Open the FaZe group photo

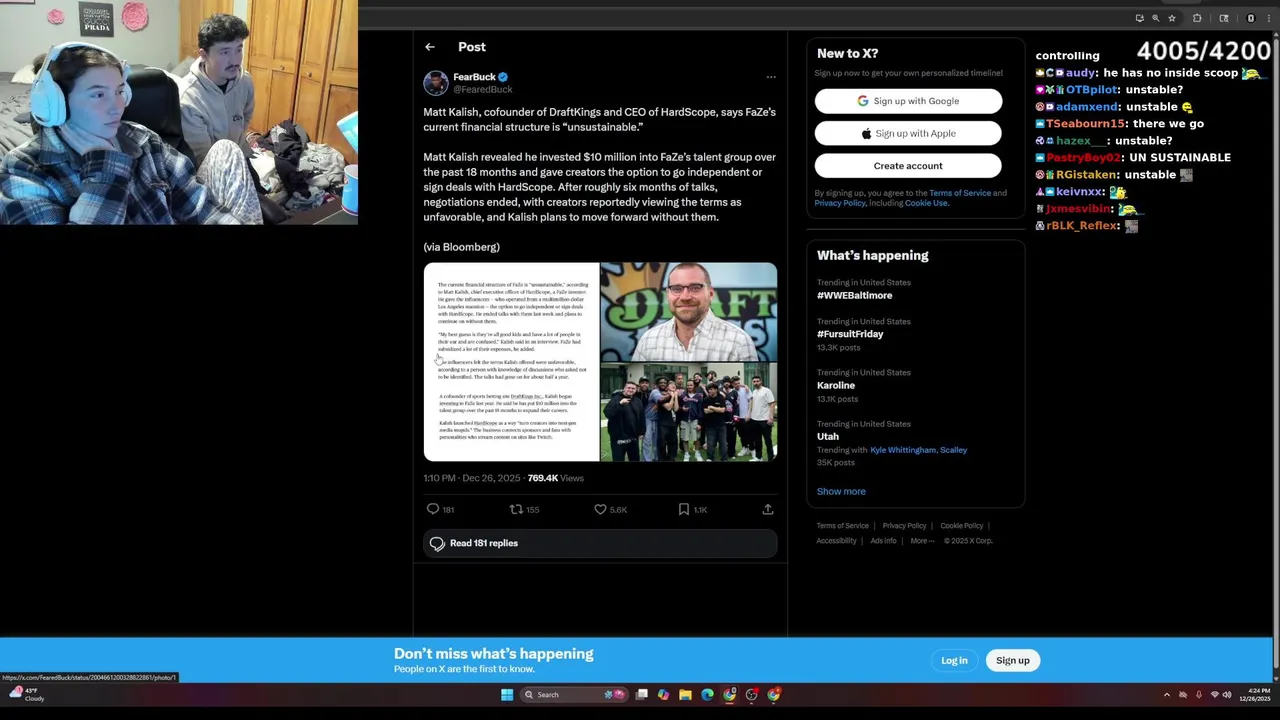(x=689, y=412)
